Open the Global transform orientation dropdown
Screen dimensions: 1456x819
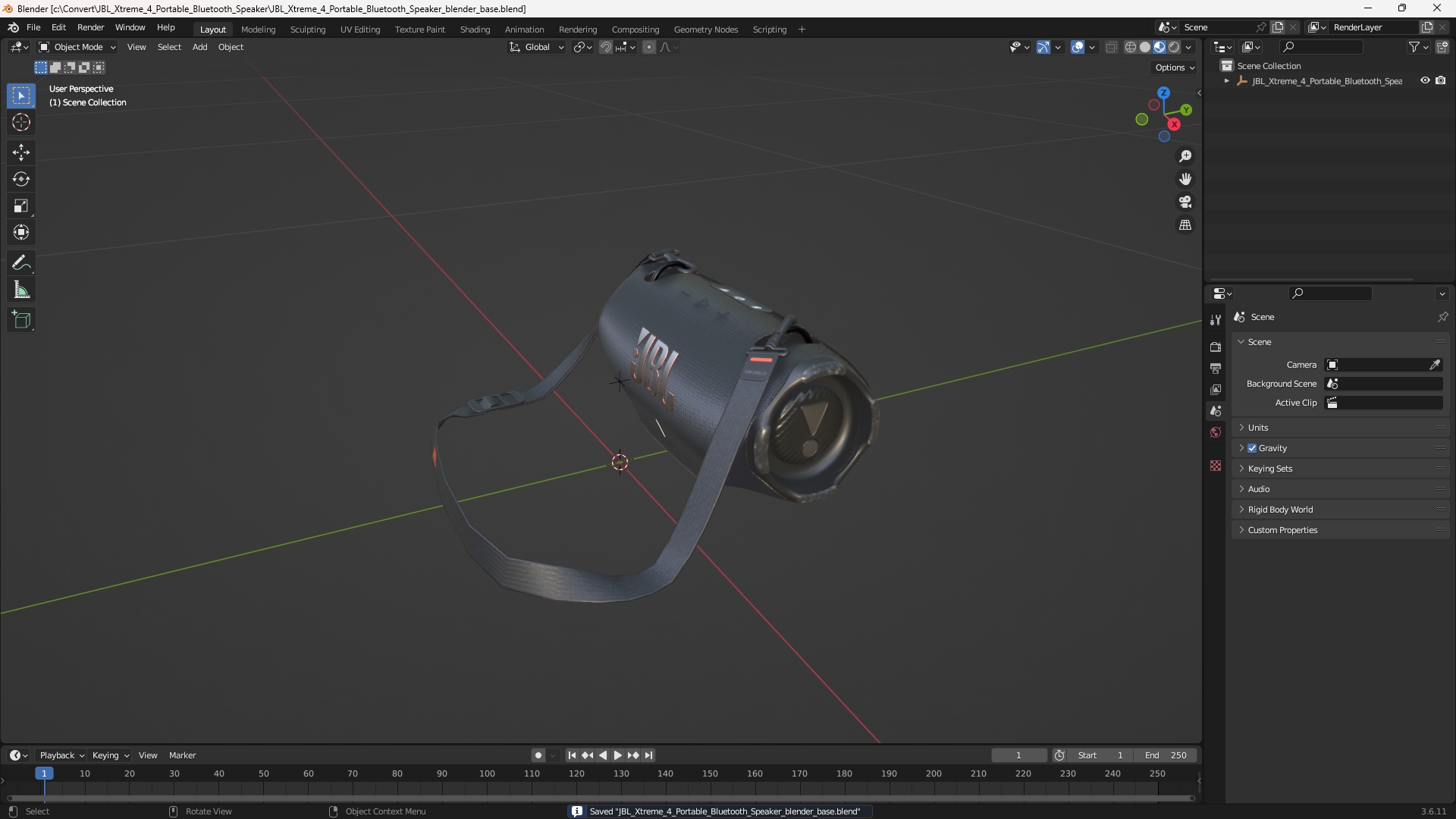point(537,47)
